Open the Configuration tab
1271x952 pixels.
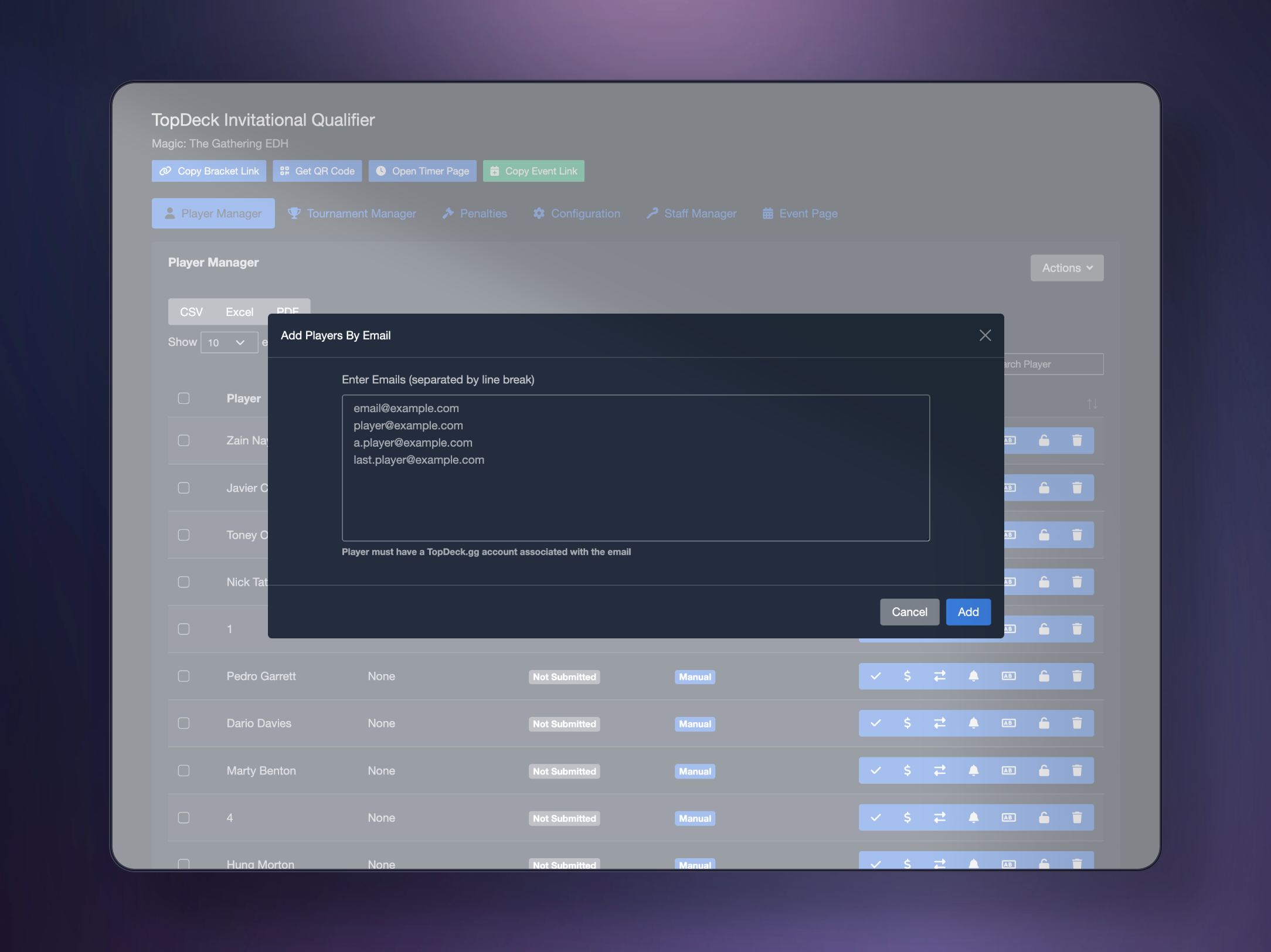[577, 213]
